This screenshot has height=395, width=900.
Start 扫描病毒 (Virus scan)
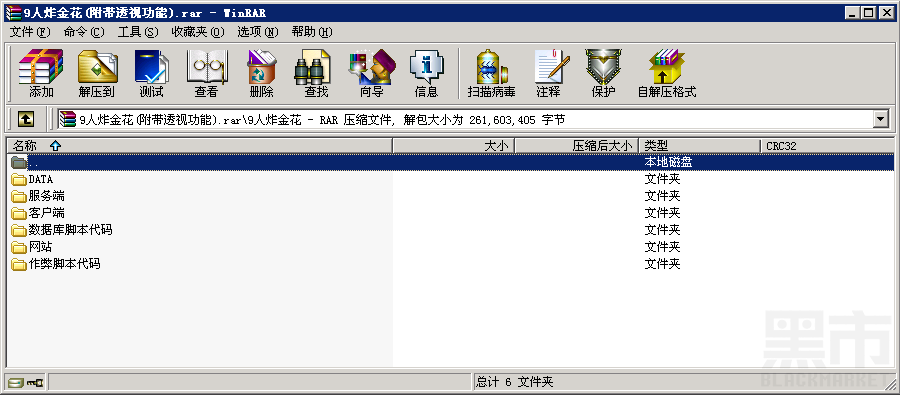pyautogui.click(x=491, y=73)
